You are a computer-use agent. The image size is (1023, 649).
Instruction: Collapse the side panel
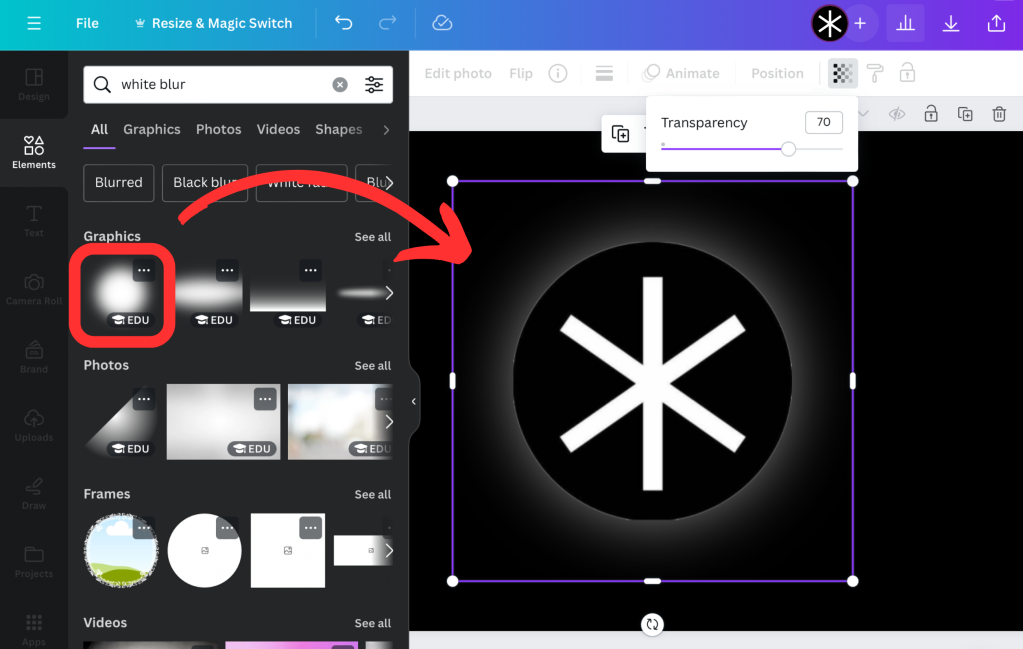pos(414,402)
